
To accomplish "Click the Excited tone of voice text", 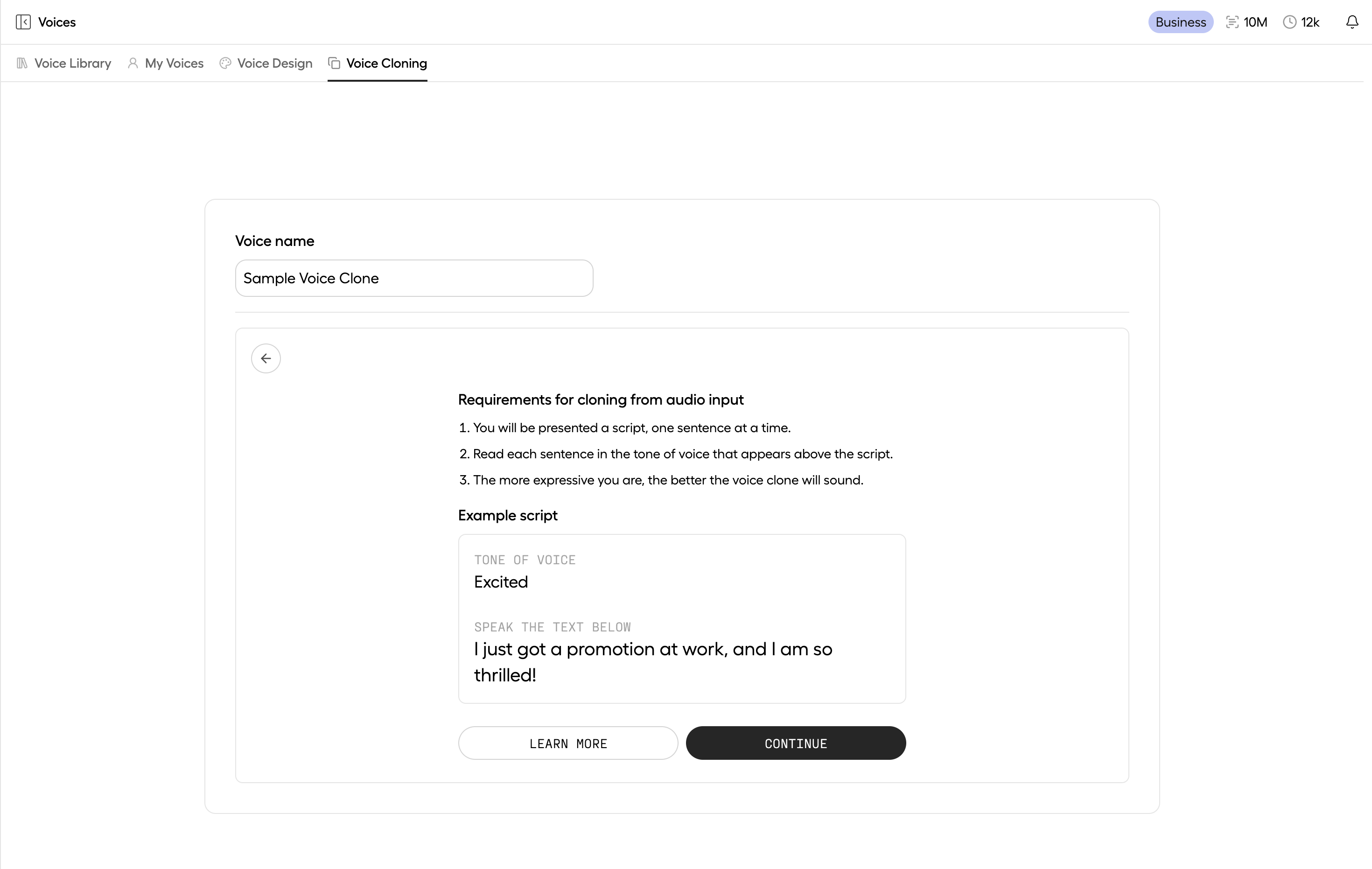I will click(501, 582).
